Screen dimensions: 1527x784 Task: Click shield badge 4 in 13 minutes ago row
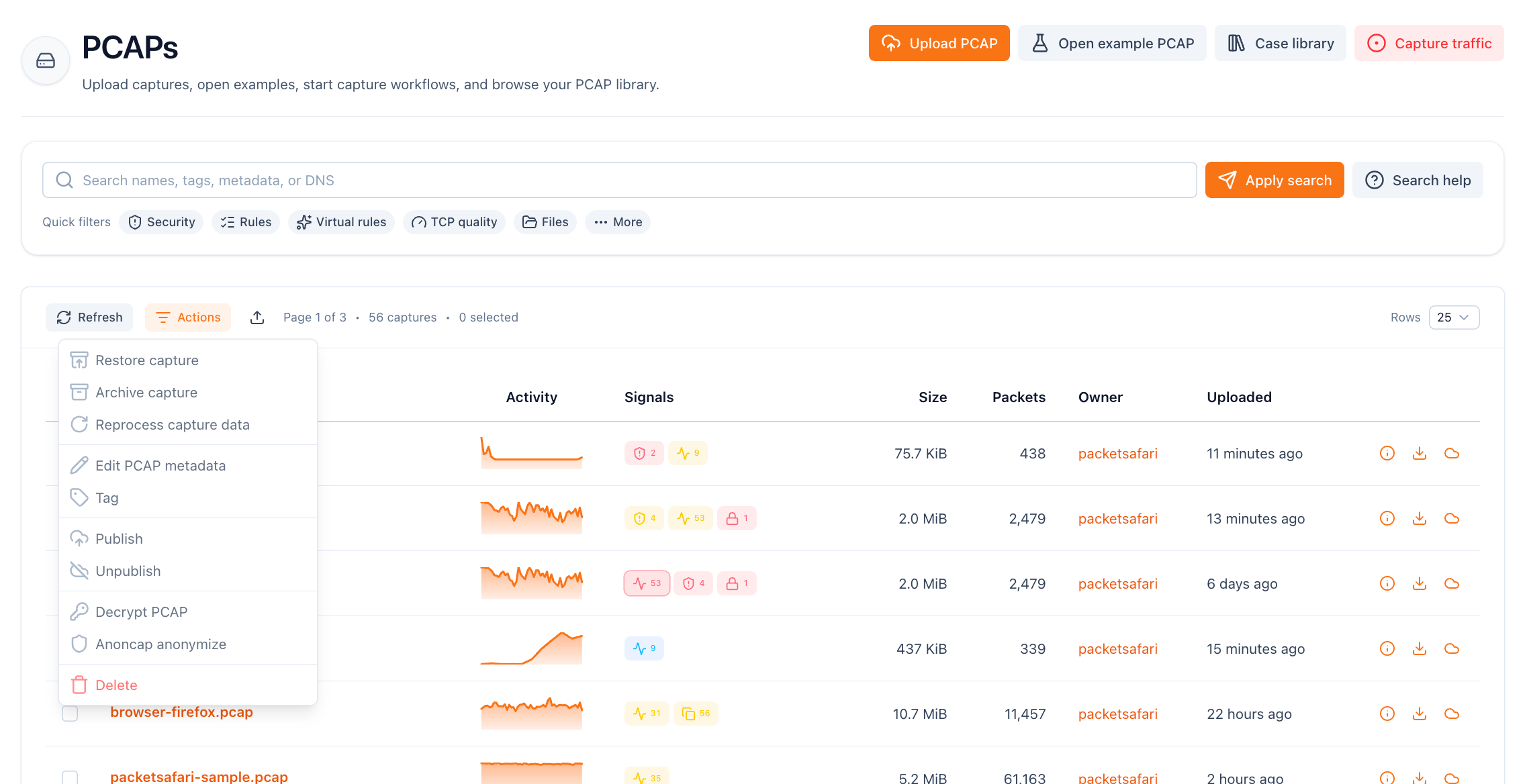644,518
